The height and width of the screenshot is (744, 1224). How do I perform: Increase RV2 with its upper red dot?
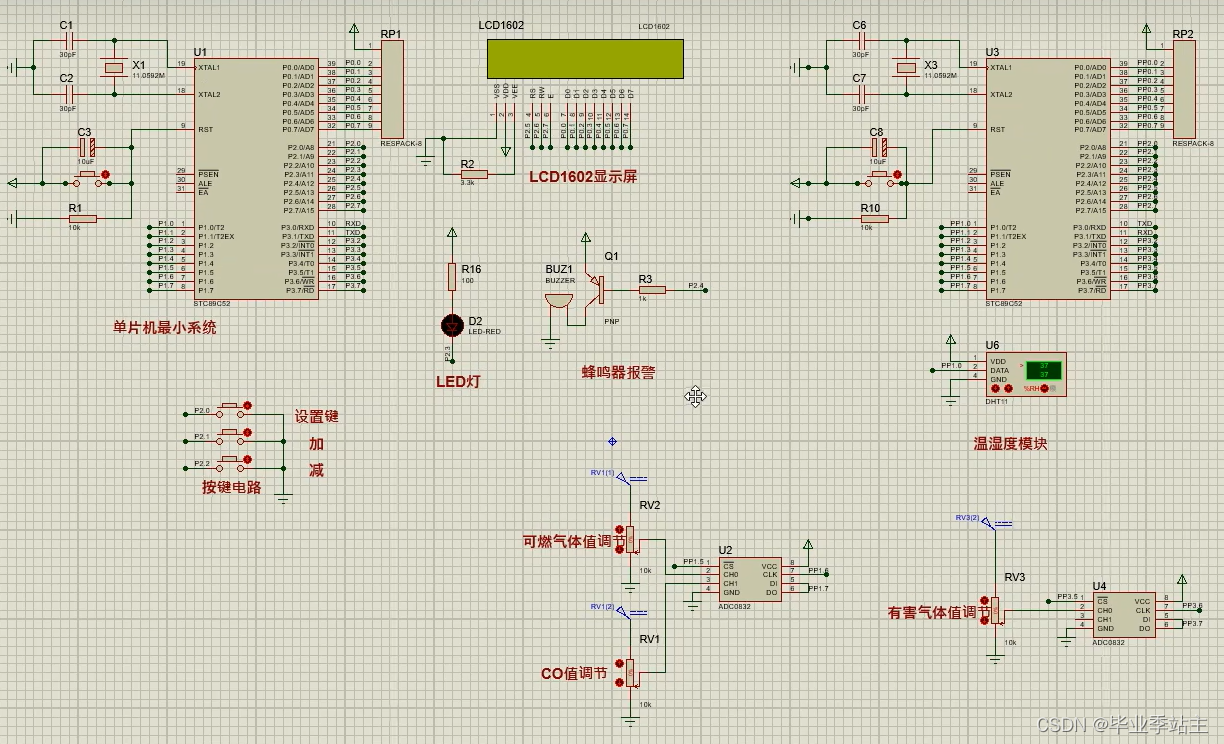[x=620, y=531]
